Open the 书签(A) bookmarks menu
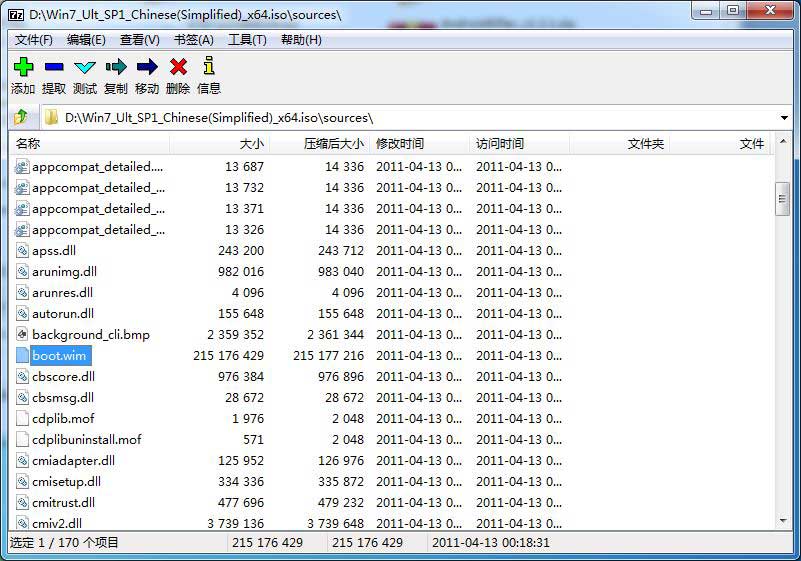The image size is (801, 561). tap(194, 40)
